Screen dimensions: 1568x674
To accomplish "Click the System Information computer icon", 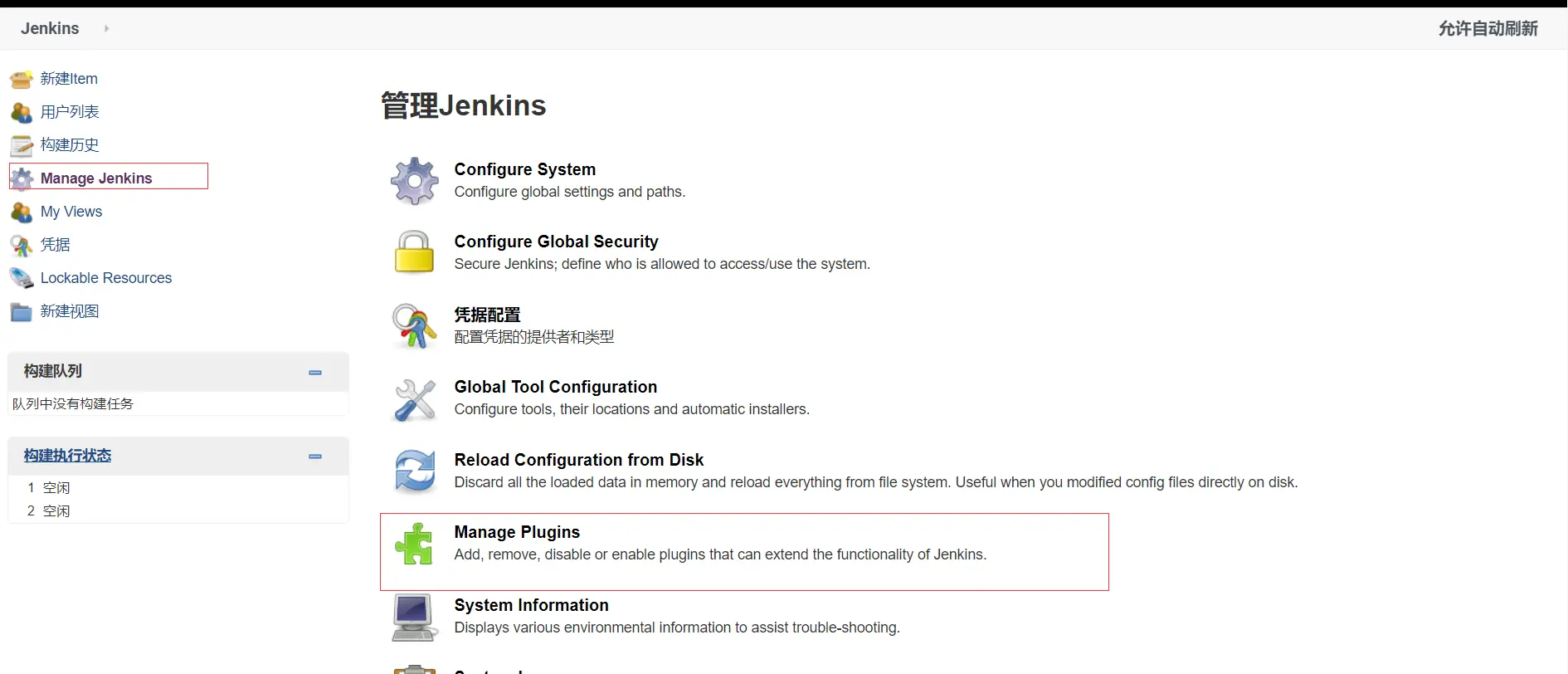I will click(x=414, y=618).
